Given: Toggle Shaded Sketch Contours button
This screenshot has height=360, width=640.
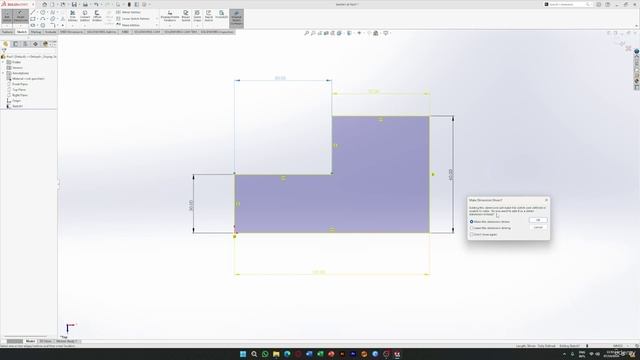Looking at the screenshot, I should [x=236, y=18].
